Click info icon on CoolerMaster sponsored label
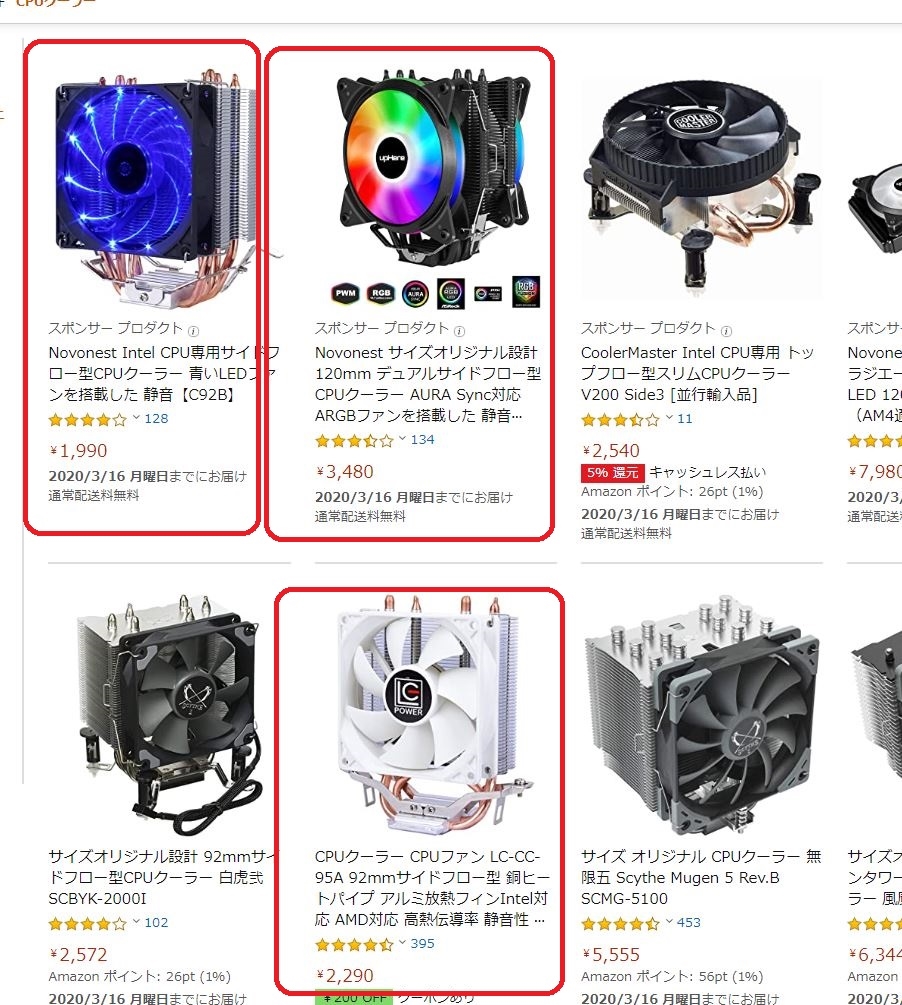The width and height of the screenshot is (902, 1005). pyautogui.click(x=726, y=331)
